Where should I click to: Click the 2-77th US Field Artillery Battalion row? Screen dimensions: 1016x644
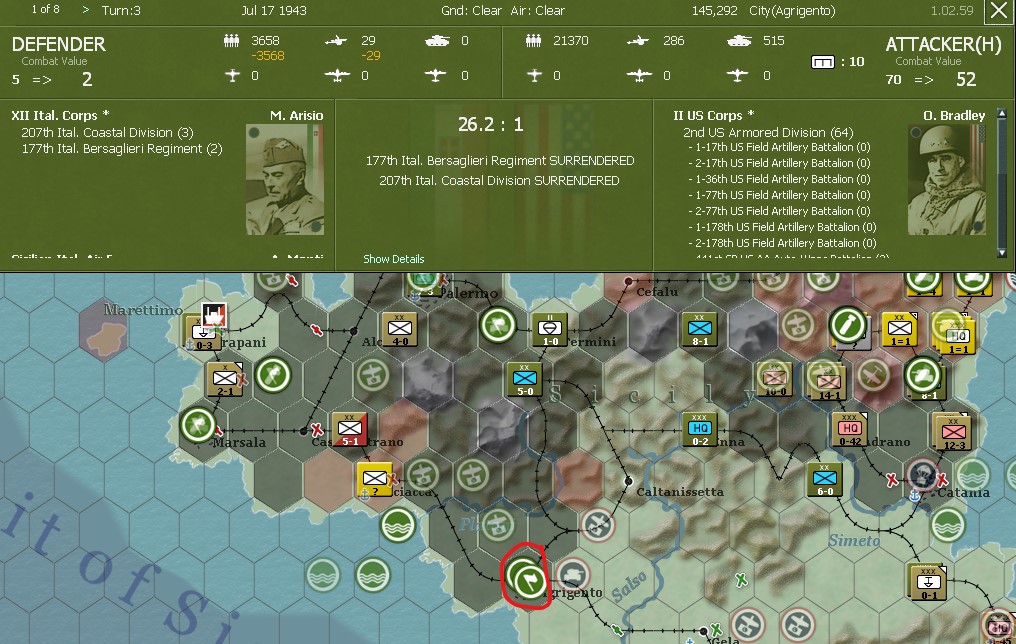tap(779, 211)
